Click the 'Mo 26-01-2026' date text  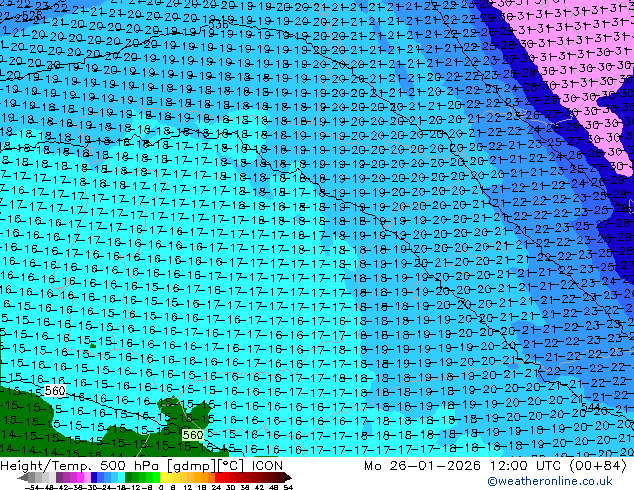pos(423,466)
